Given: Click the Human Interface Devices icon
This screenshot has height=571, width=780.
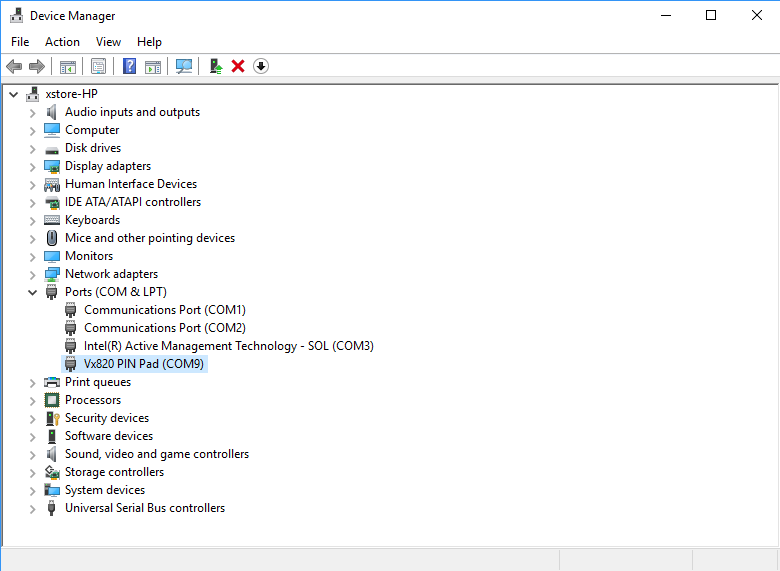Looking at the screenshot, I should [52, 185].
